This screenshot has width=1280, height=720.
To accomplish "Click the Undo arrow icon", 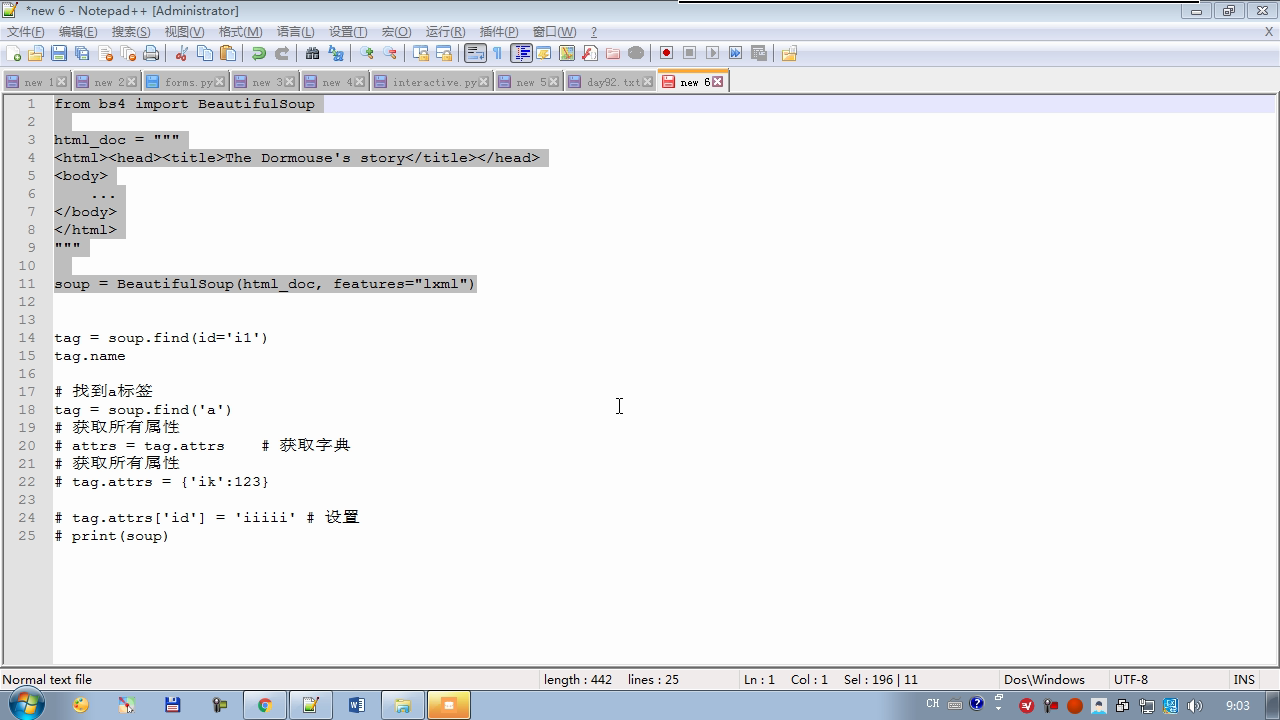I will [259, 53].
